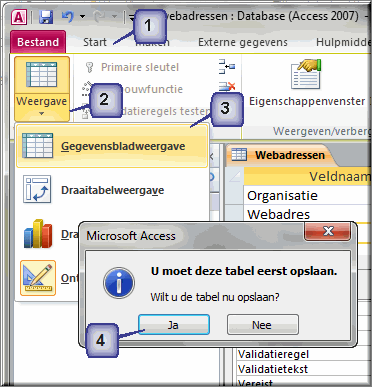Open the Eigenschappenvenster property sheet icon
Image resolution: width=372 pixels, height=387 pixels.
(306, 74)
